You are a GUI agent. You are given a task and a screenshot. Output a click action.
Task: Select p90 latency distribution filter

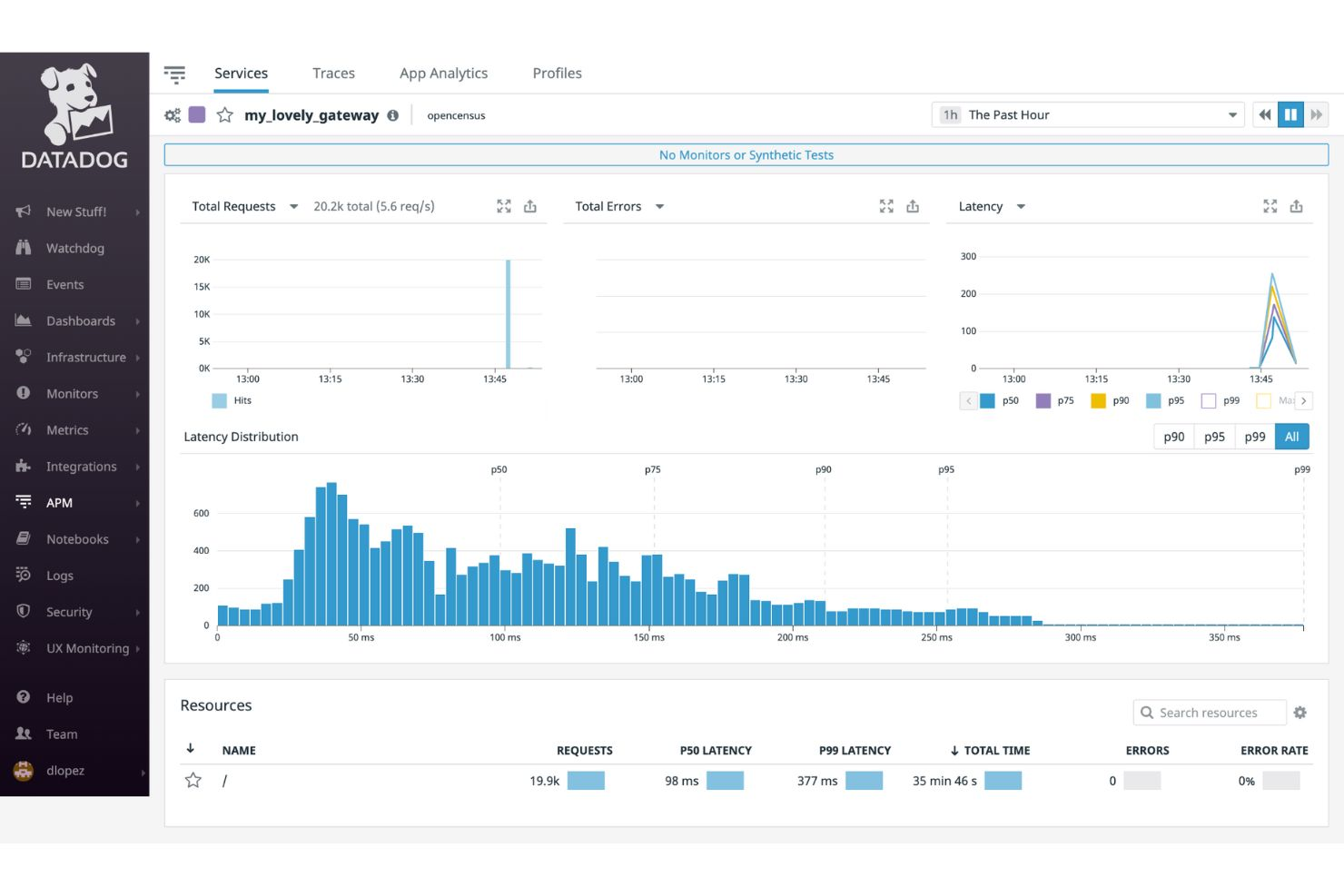[1173, 437]
